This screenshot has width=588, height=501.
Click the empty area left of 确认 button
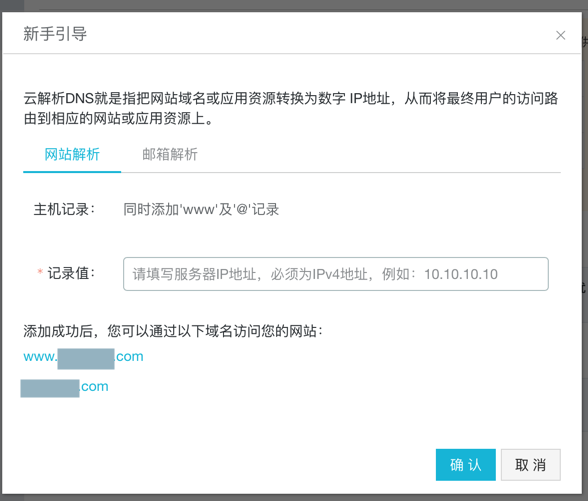[225, 465]
